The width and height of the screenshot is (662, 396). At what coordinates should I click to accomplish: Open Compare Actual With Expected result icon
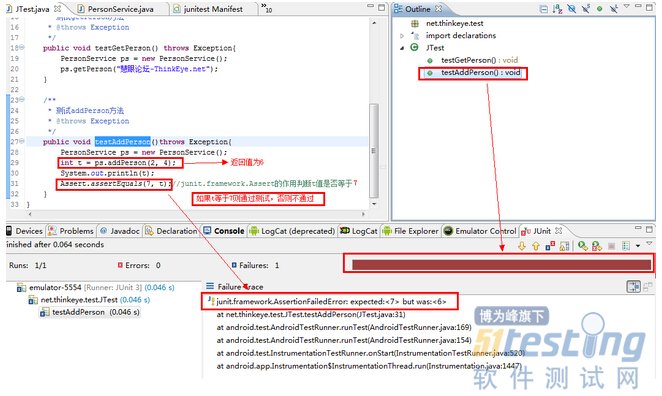pos(648,287)
